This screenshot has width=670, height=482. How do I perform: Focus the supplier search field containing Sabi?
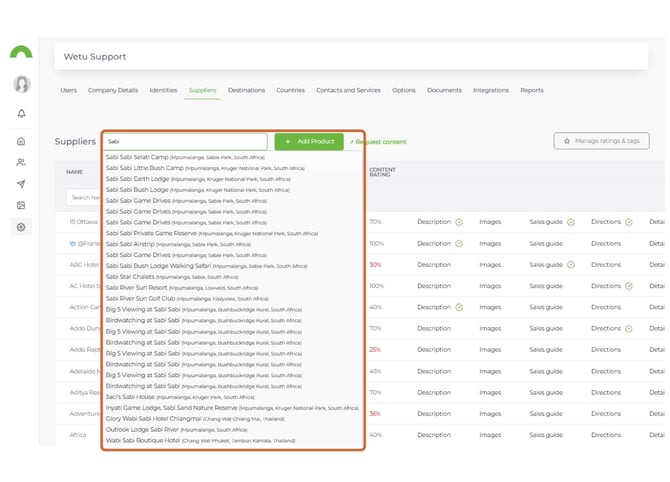coord(185,141)
